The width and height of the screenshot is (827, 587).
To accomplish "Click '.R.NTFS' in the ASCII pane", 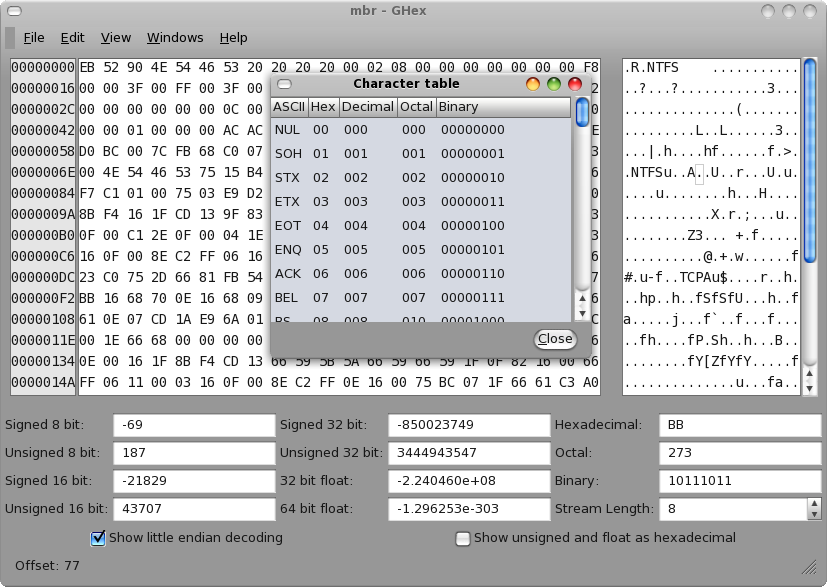I will pos(651,68).
